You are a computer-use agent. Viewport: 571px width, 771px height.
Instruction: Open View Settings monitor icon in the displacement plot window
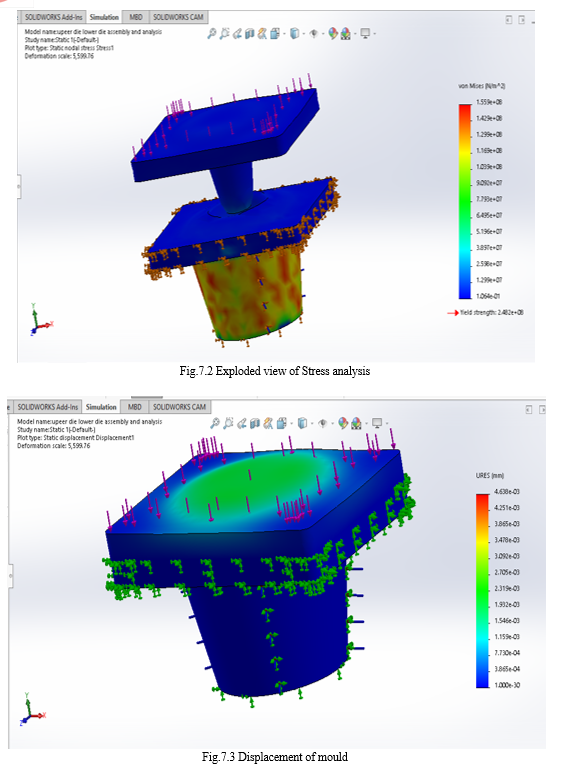coord(377,423)
